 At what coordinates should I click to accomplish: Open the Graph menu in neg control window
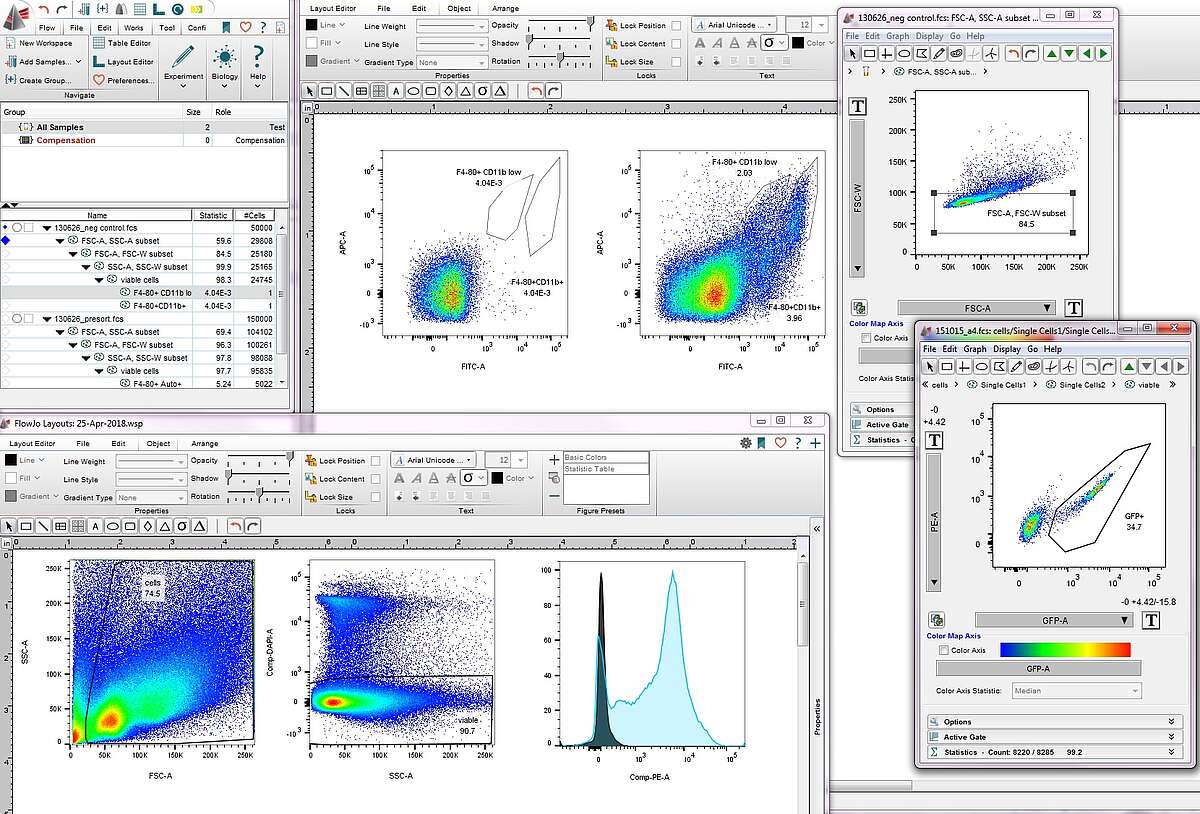(896, 36)
